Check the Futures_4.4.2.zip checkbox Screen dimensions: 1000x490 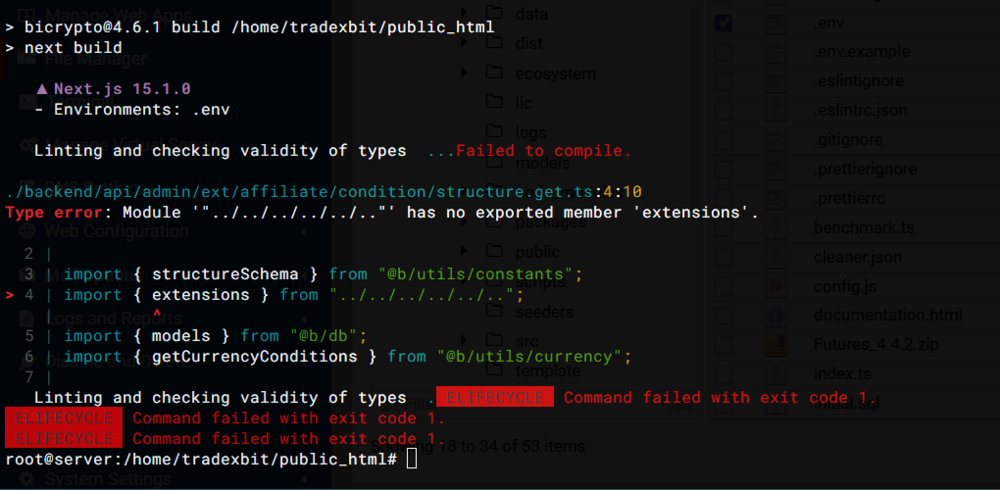click(x=723, y=345)
